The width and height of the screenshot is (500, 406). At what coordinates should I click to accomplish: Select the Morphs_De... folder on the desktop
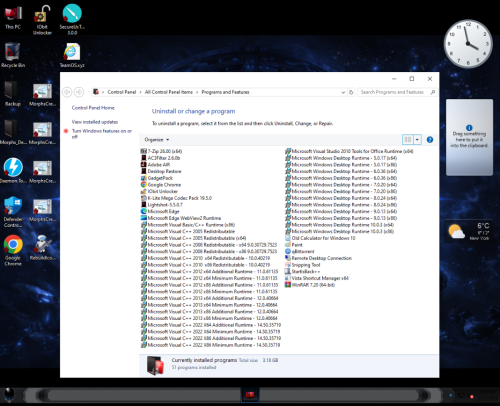tap(13, 132)
